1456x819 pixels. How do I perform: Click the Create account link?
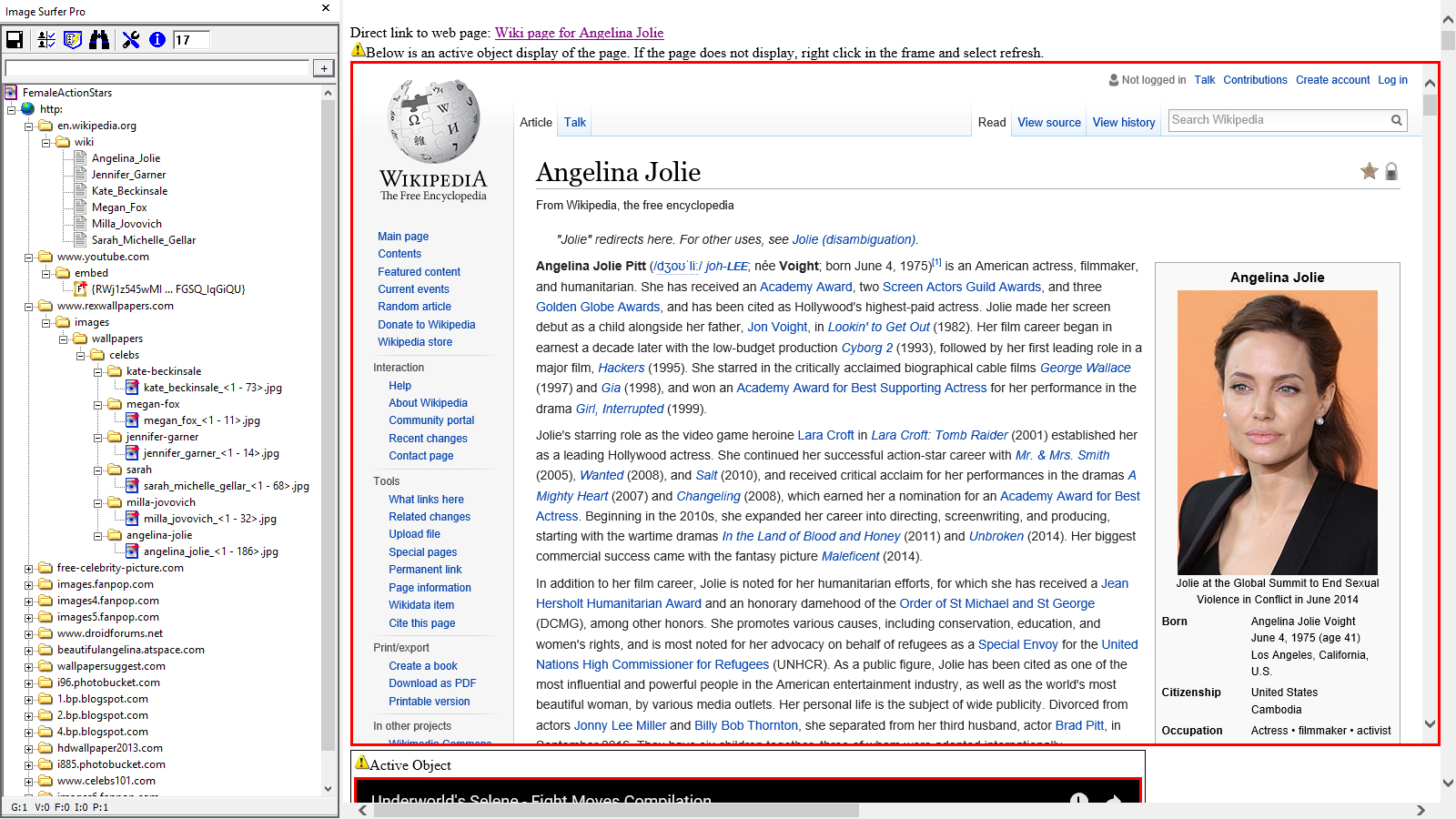pyautogui.click(x=1332, y=80)
